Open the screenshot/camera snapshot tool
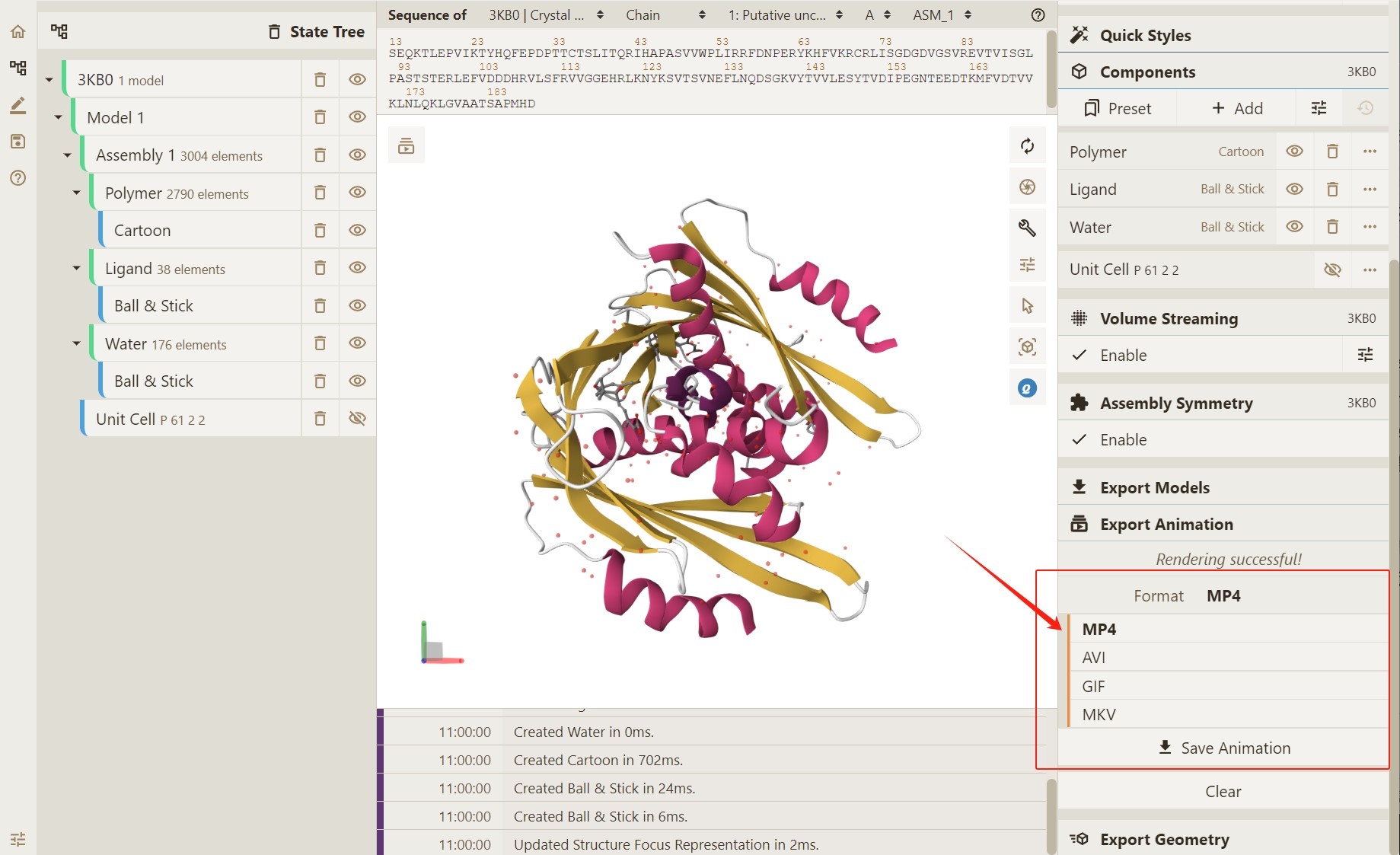Viewport: 1400px width, 855px height. [x=1027, y=187]
